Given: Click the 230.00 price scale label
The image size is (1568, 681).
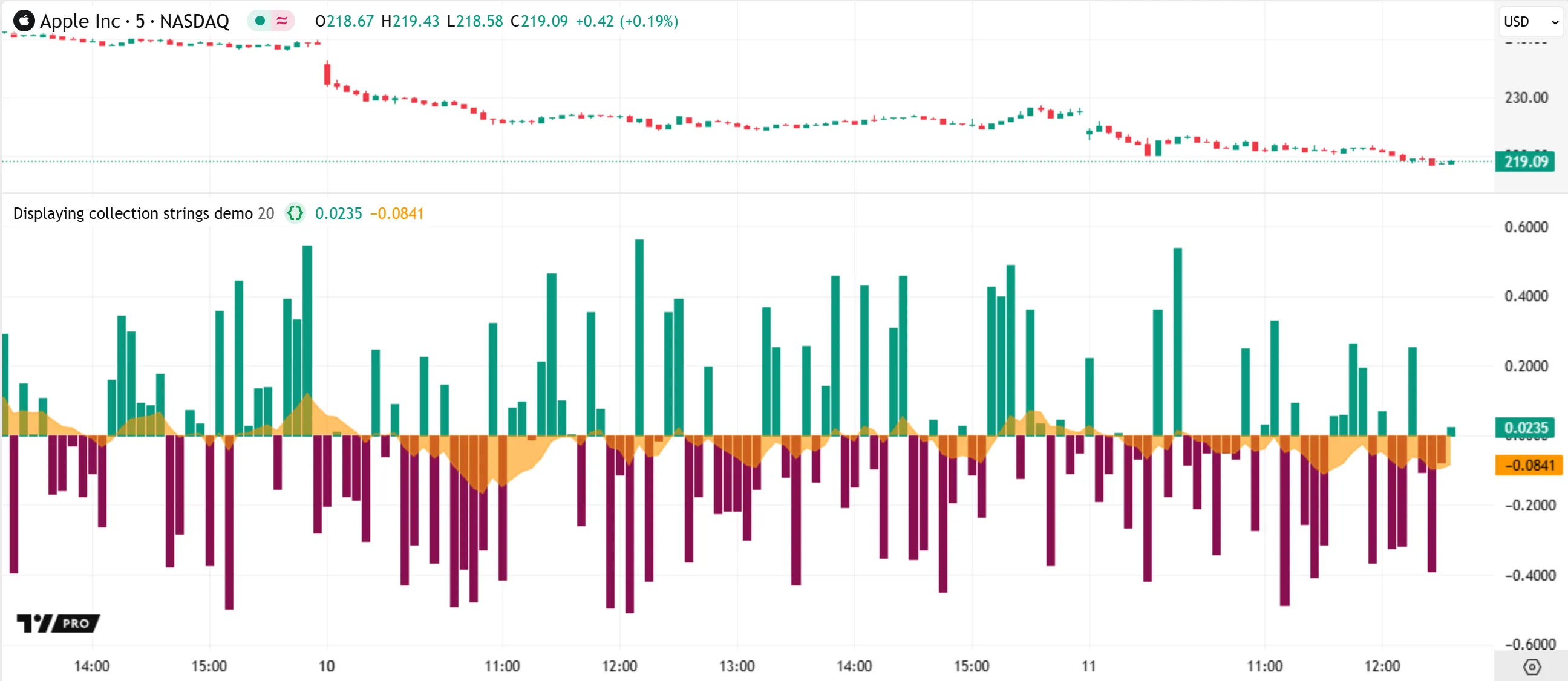Looking at the screenshot, I should [x=1526, y=98].
